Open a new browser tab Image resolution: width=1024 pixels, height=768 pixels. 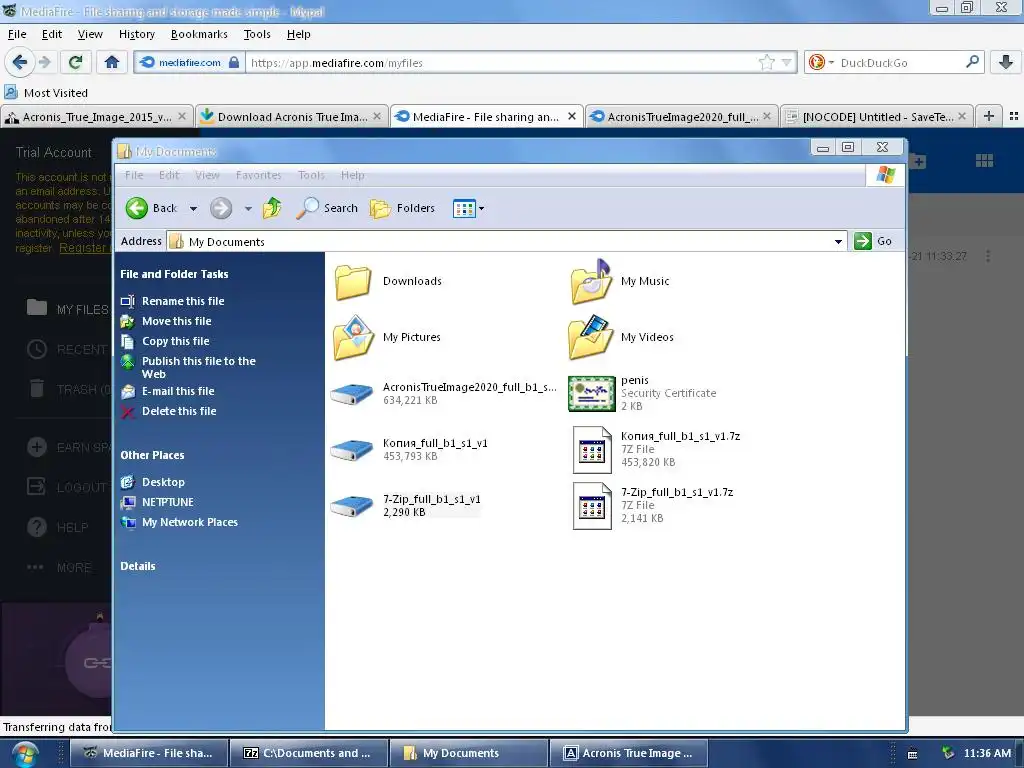pos(989,116)
